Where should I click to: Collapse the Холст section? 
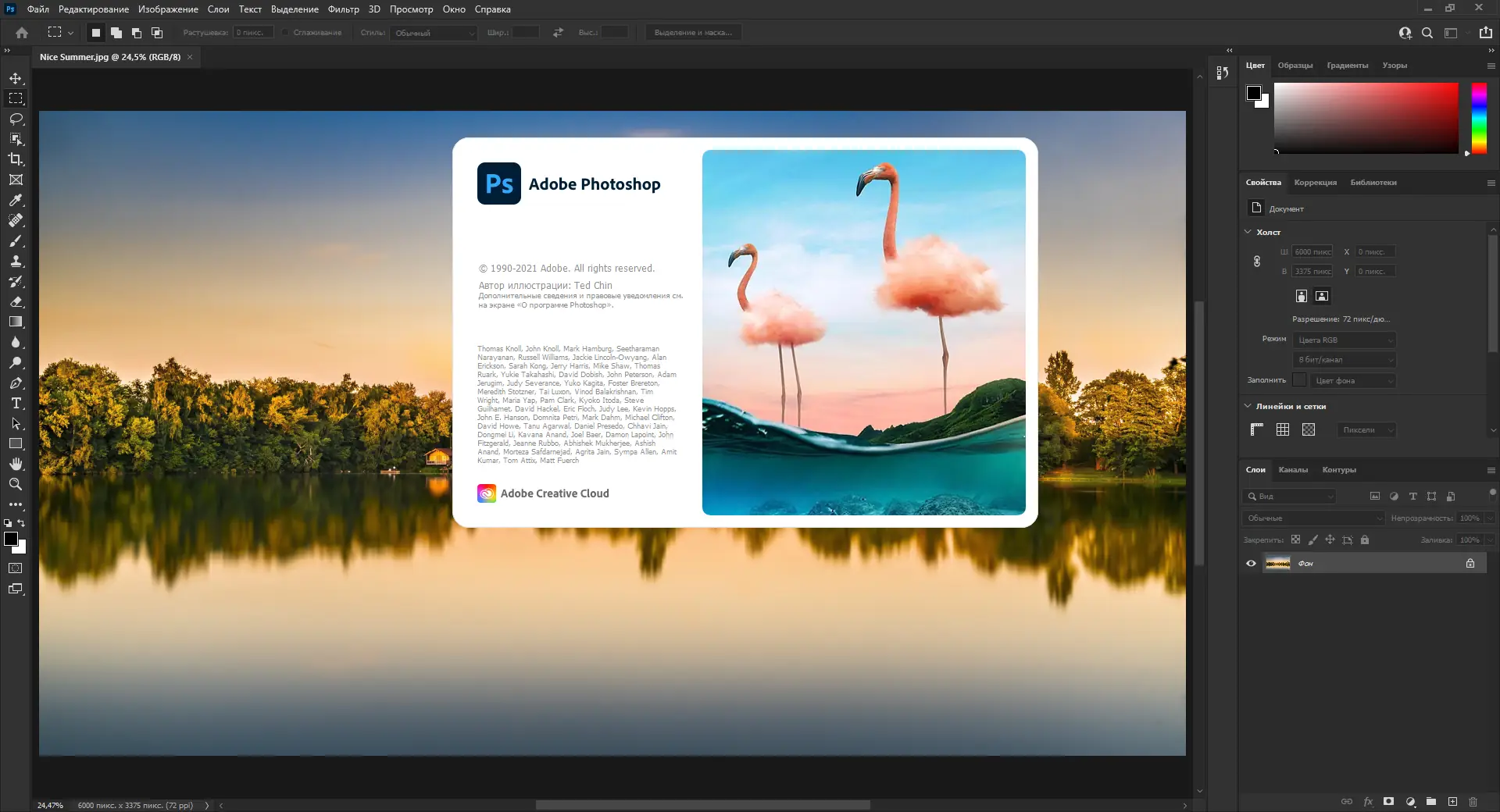tap(1248, 232)
